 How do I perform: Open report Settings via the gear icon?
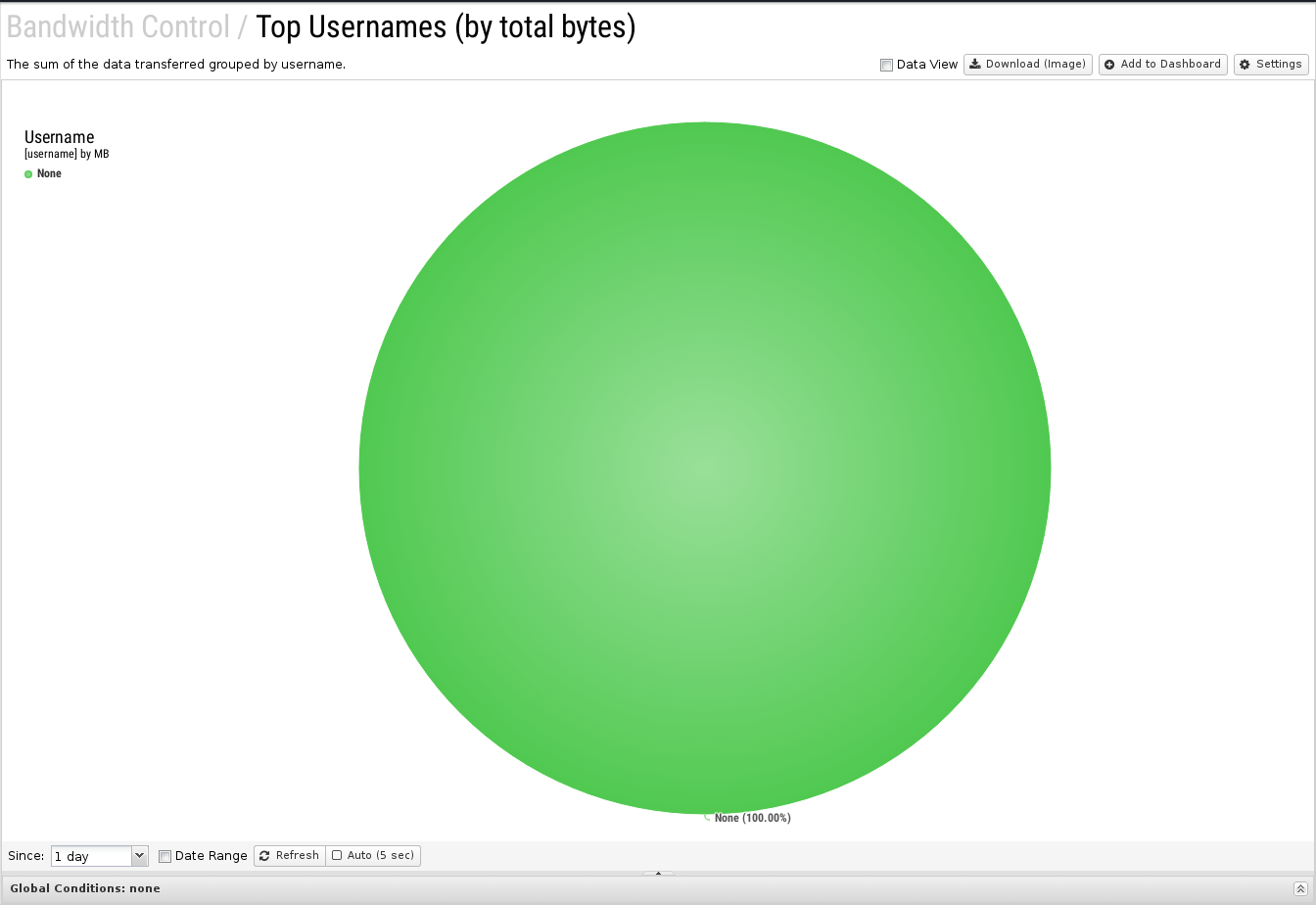pos(1245,65)
